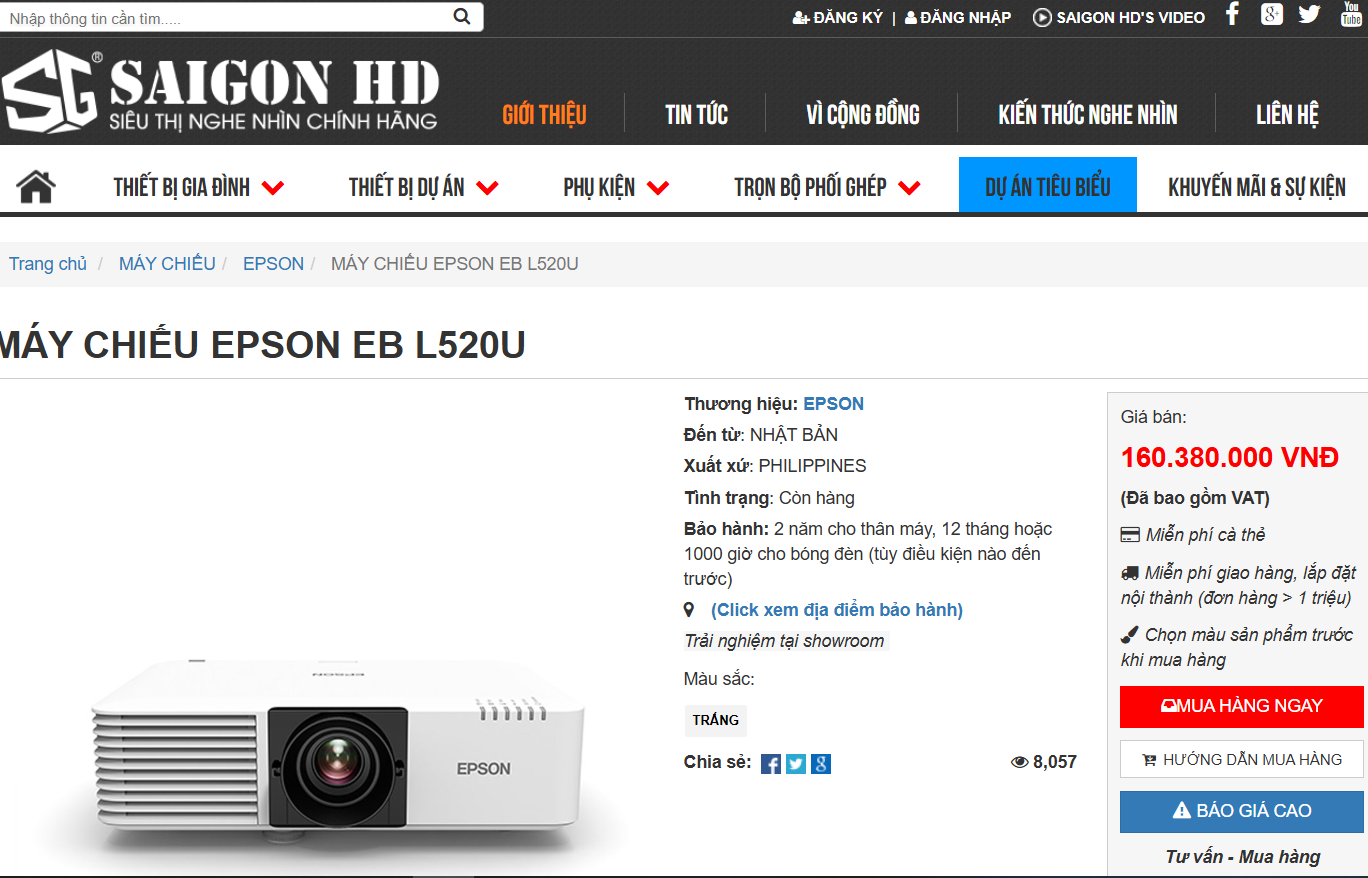Viewport: 1368px width, 878px height.
Task: Open the Dự án tiêu biểu tab
Action: pyautogui.click(x=1048, y=185)
